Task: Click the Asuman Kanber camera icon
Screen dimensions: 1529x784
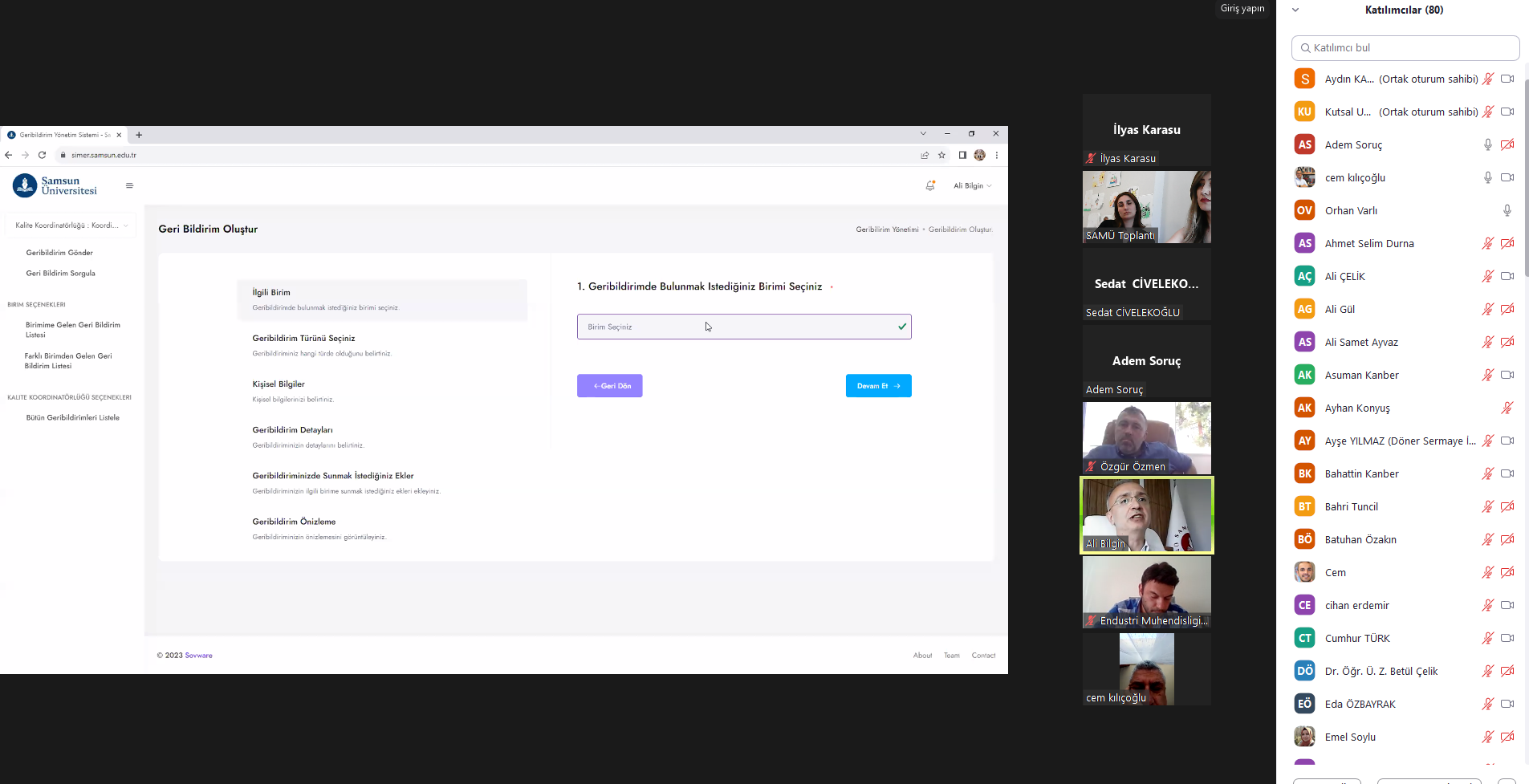Action: [x=1507, y=375]
